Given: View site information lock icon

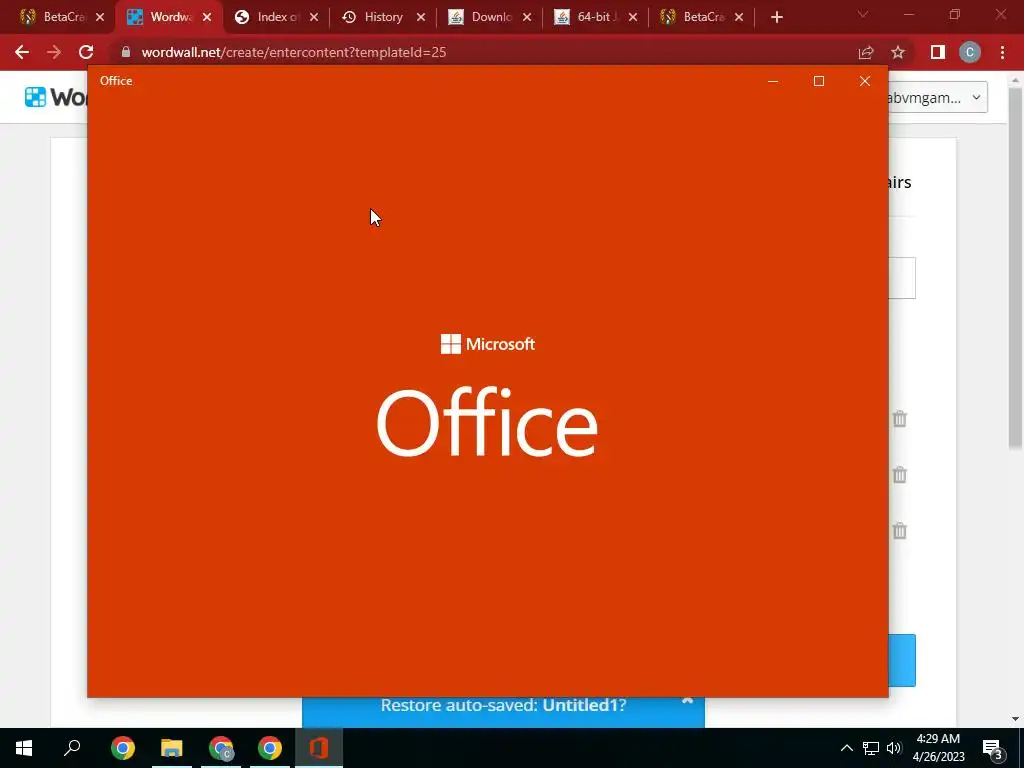Looking at the screenshot, I should 126,52.
